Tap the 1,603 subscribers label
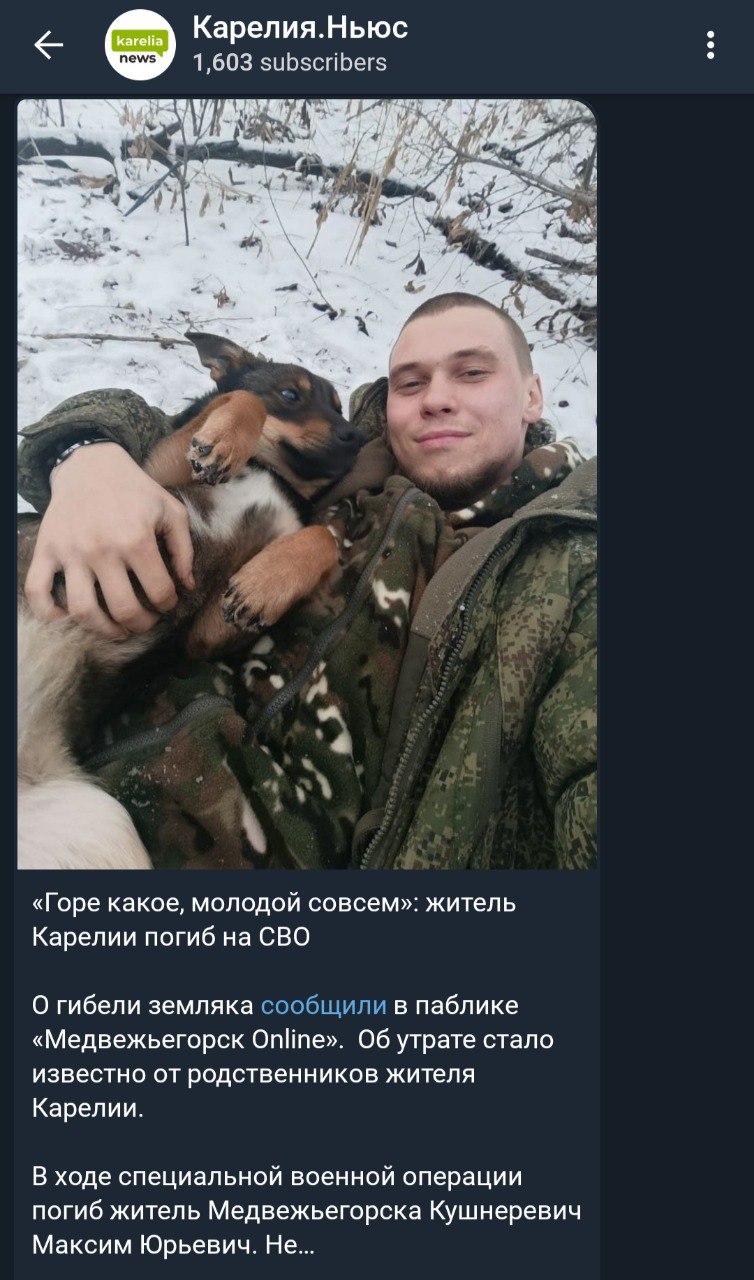The image size is (754, 1280). [x=289, y=63]
